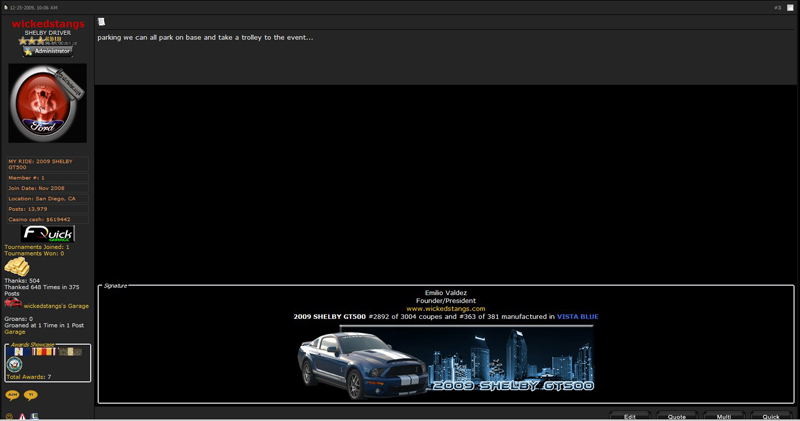Click the 'Tournaments Won: 0' text
The height and width of the screenshot is (421, 800).
click(34, 254)
